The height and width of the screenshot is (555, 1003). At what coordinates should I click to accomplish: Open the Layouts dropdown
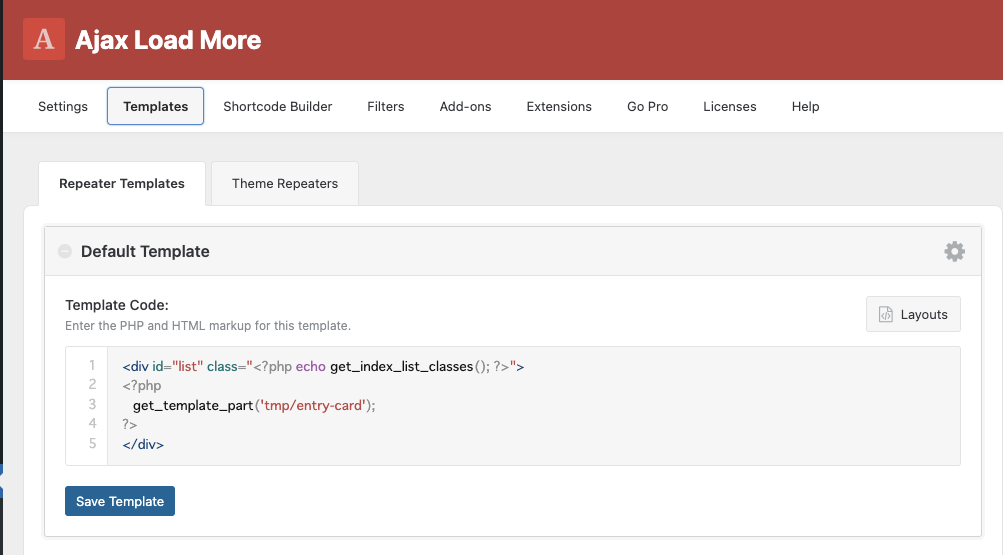click(x=913, y=314)
